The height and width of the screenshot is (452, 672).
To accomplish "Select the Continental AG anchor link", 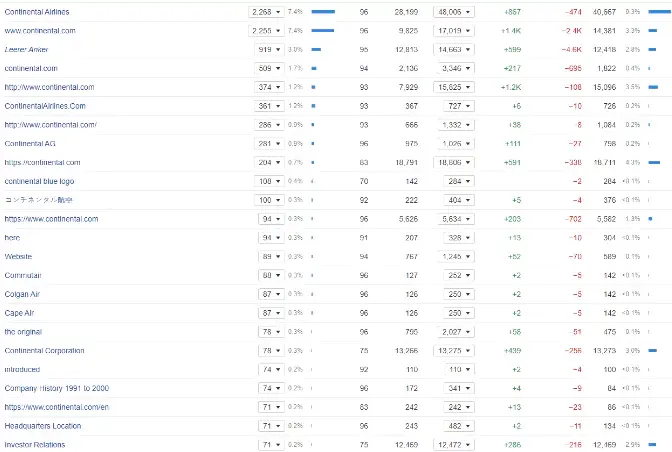I will pyautogui.click(x=29, y=143).
